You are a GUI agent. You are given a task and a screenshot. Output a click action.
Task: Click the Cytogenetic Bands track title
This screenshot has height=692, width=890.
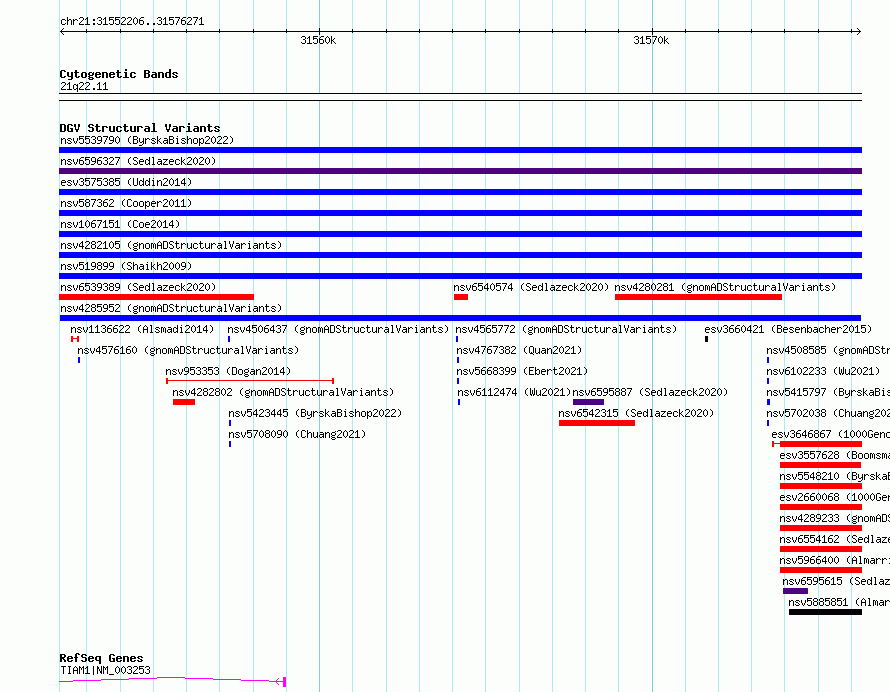(119, 74)
